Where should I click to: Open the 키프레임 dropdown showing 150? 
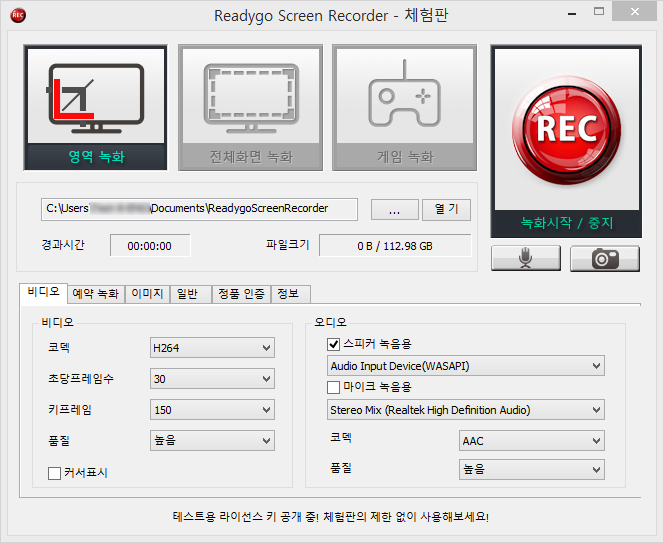[x=212, y=410]
